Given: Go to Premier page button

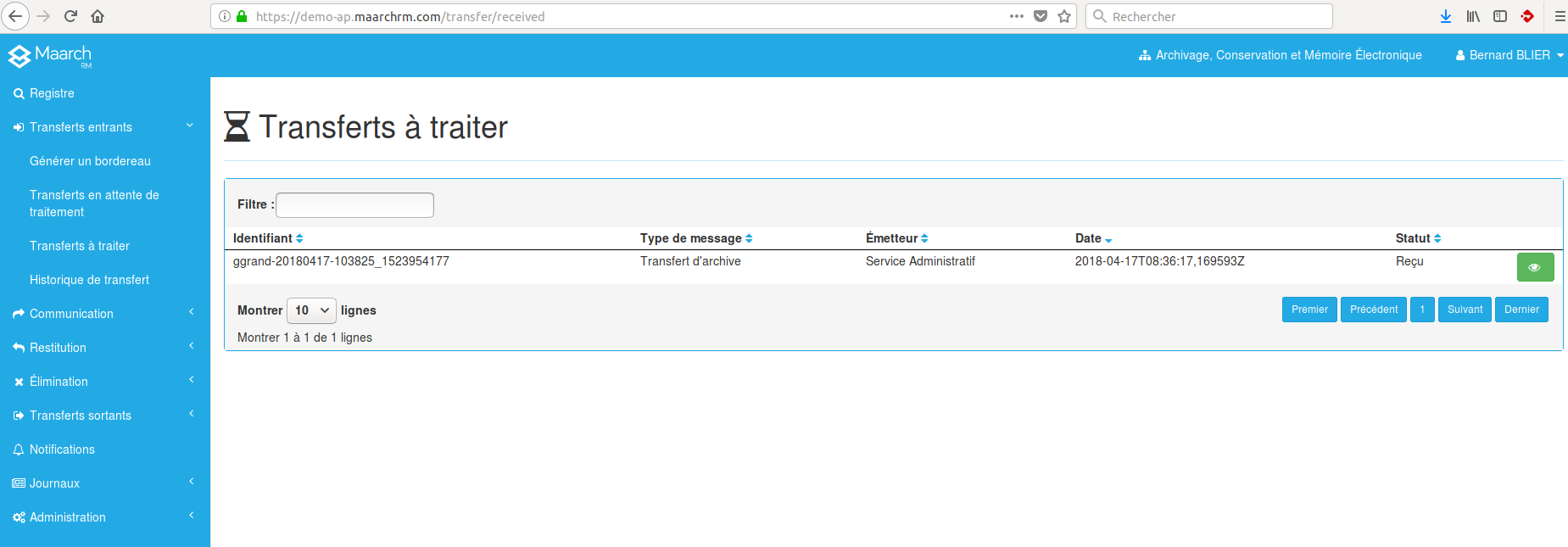Looking at the screenshot, I should pyautogui.click(x=1309, y=310).
